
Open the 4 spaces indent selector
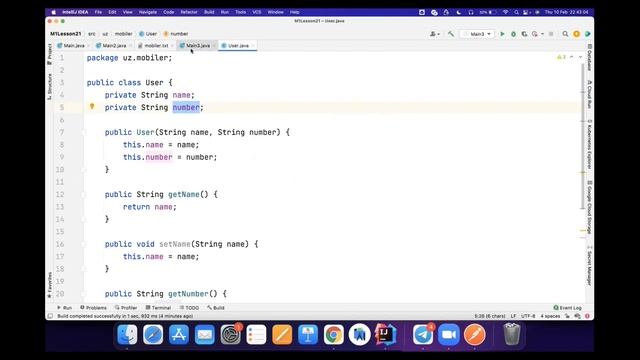pyautogui.click(x=550, y=316)
